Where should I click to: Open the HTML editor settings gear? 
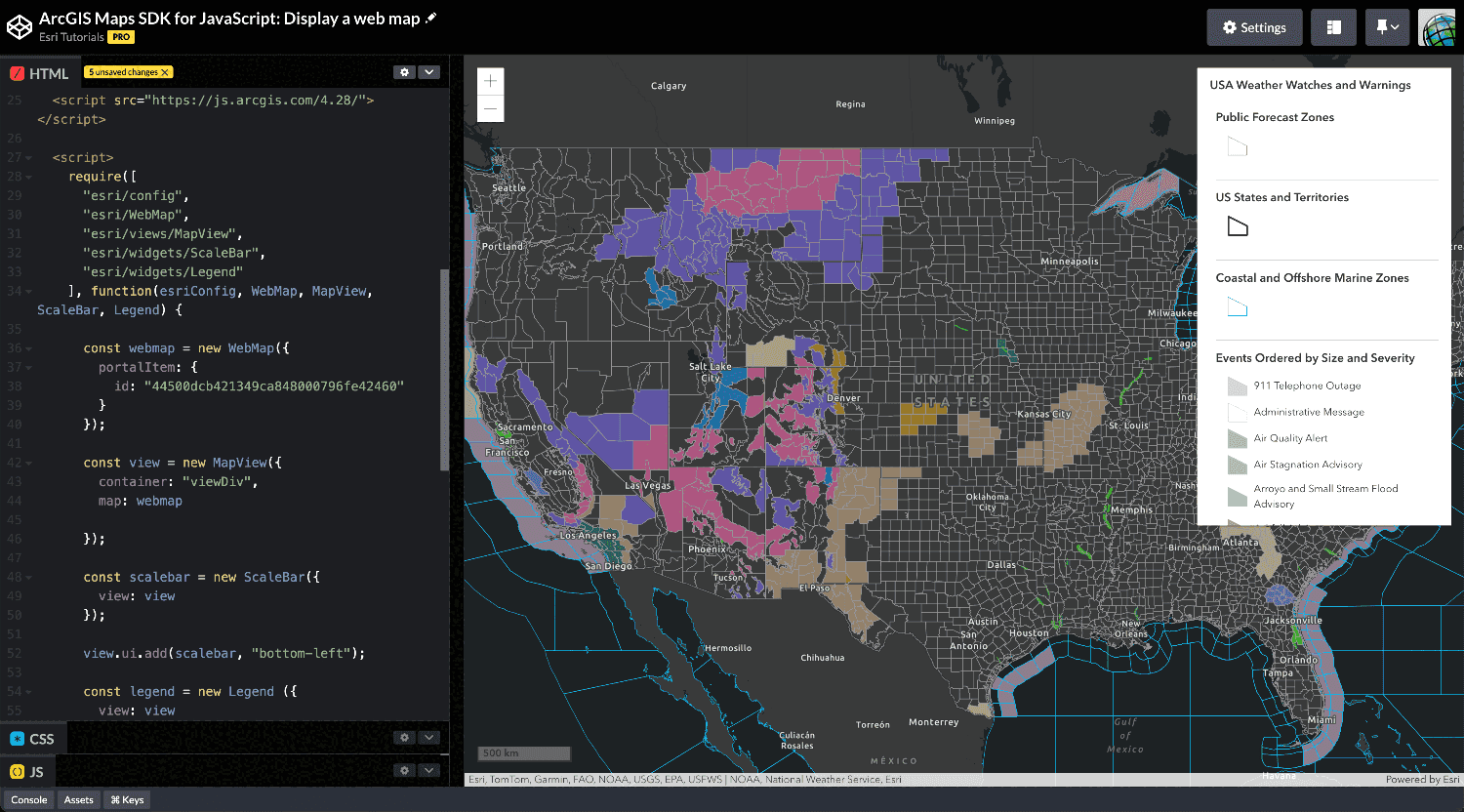pos(404,71)
